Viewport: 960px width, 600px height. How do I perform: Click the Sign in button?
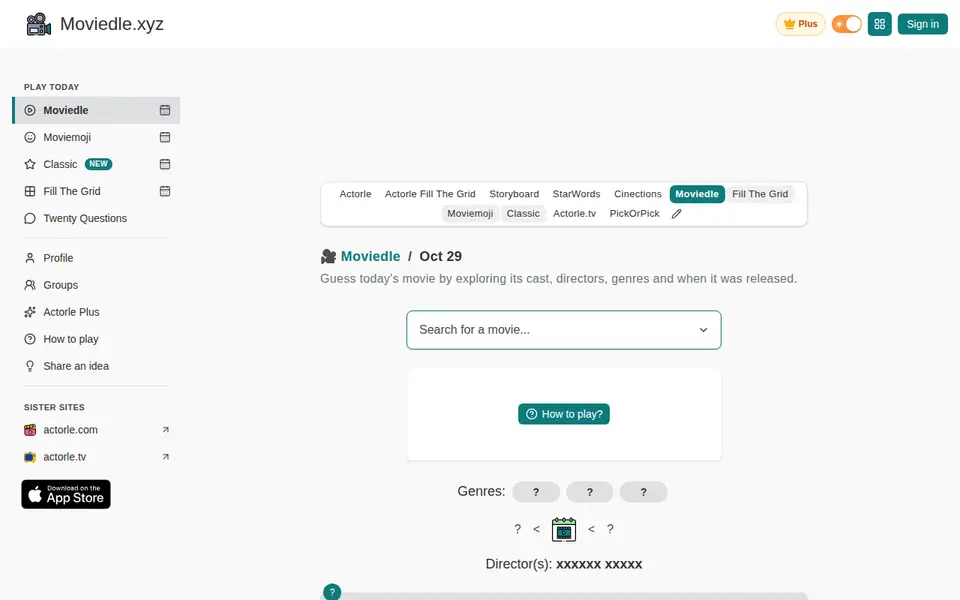coord(922,24)
